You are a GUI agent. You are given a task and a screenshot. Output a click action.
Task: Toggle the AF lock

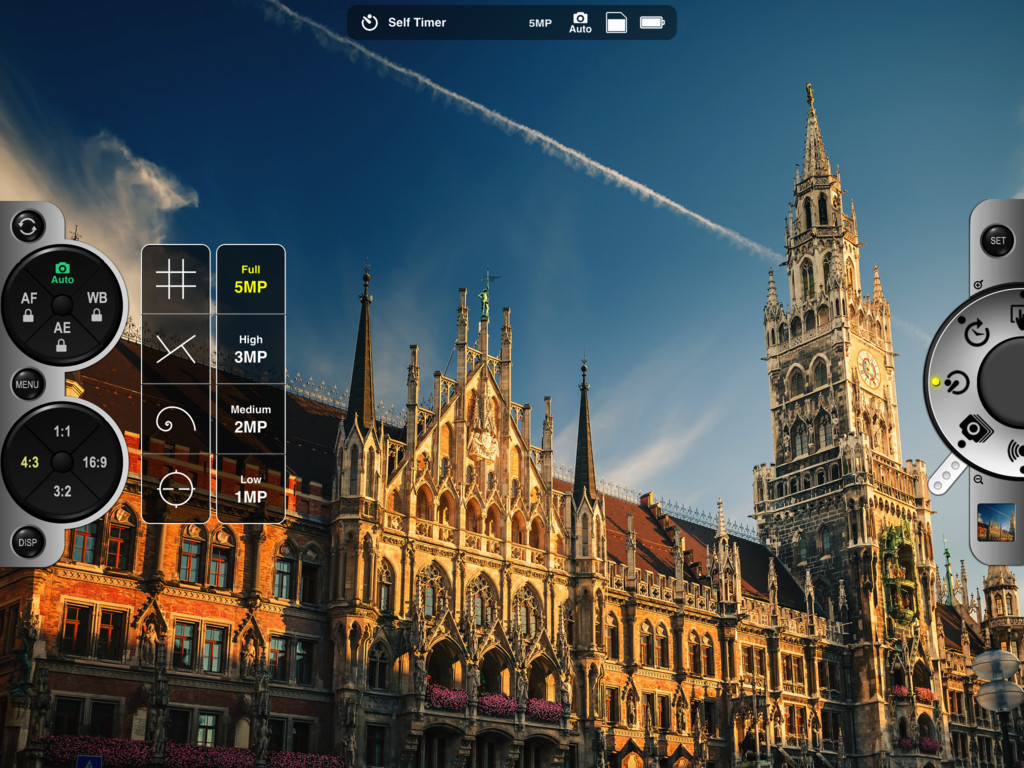tap(29, 305)
